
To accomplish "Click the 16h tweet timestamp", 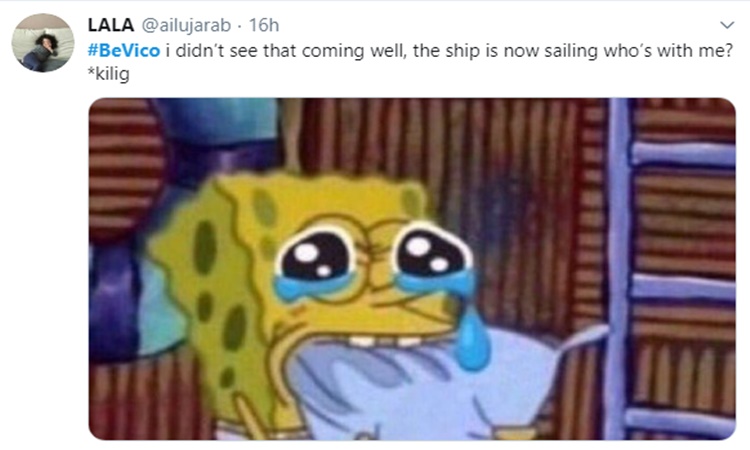I will (264, 25).
